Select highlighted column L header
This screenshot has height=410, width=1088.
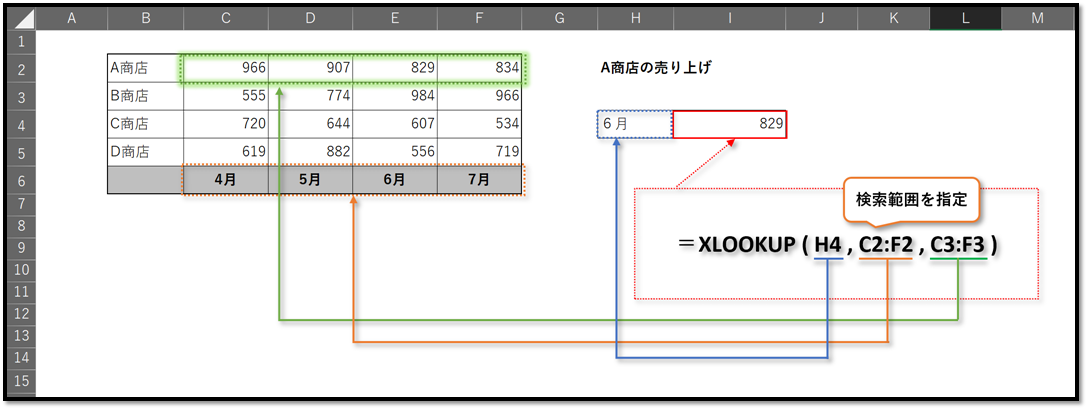[965, 19]
